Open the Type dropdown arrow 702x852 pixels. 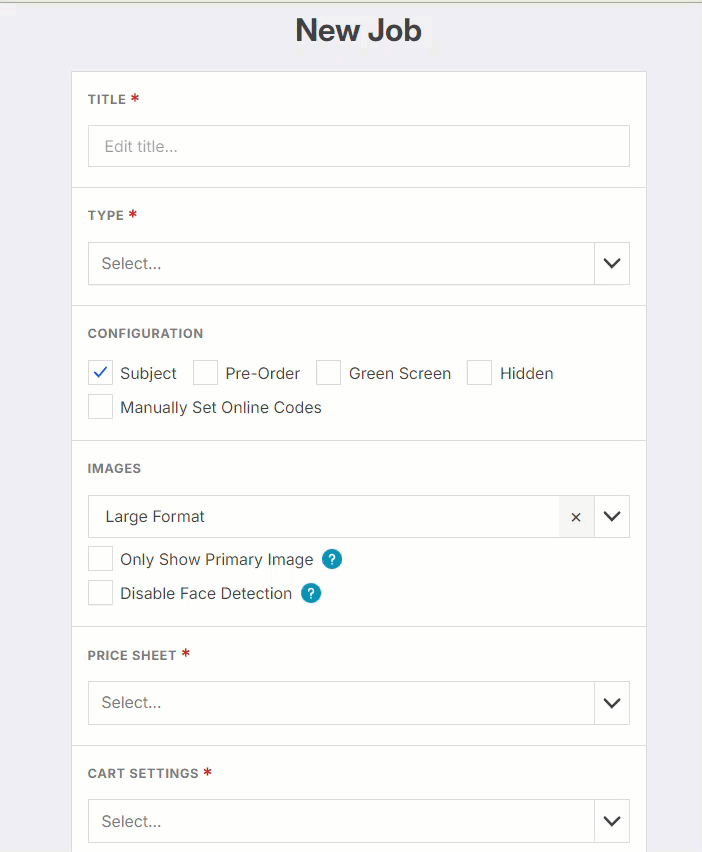click(x=612, y=264)
